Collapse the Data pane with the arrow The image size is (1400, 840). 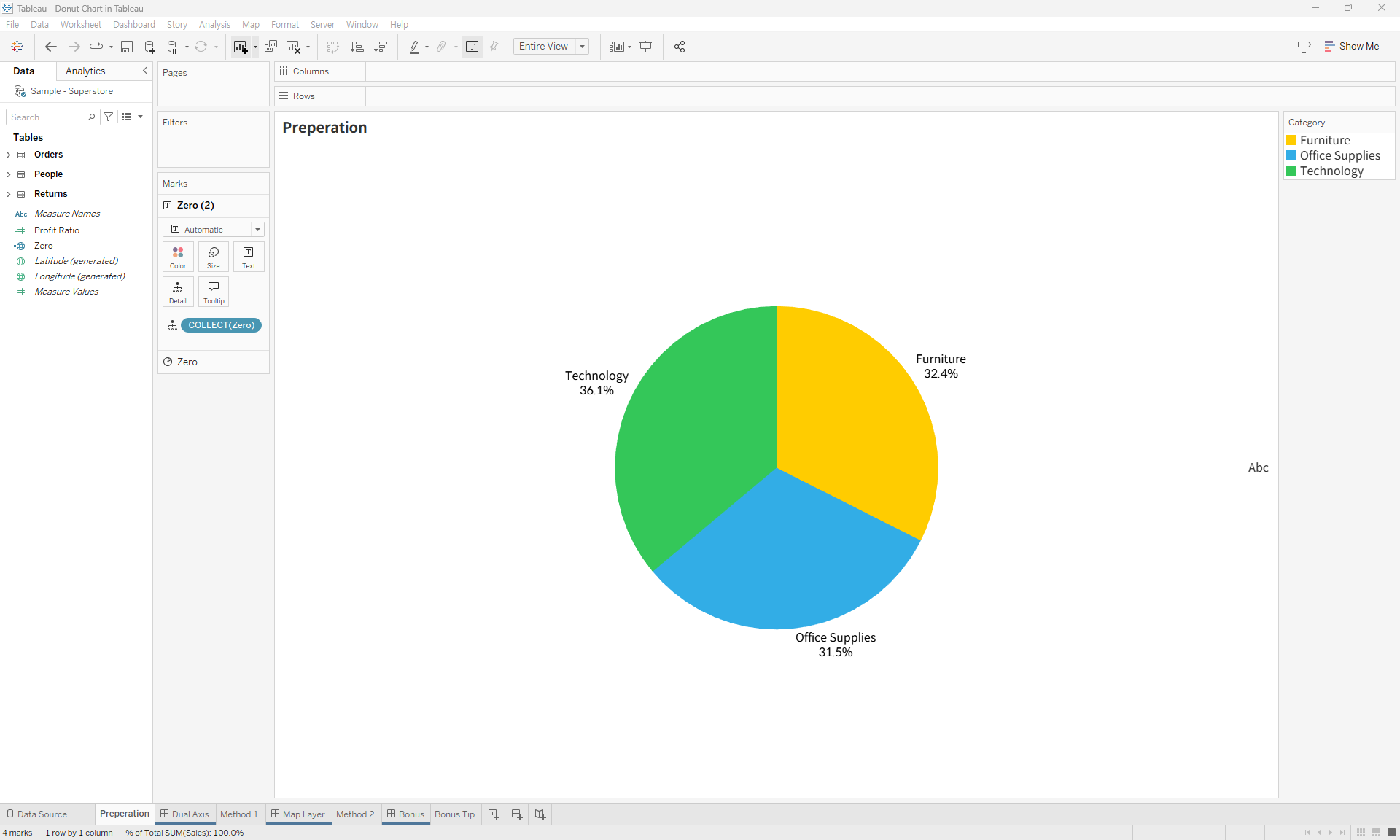pos(144,71)
